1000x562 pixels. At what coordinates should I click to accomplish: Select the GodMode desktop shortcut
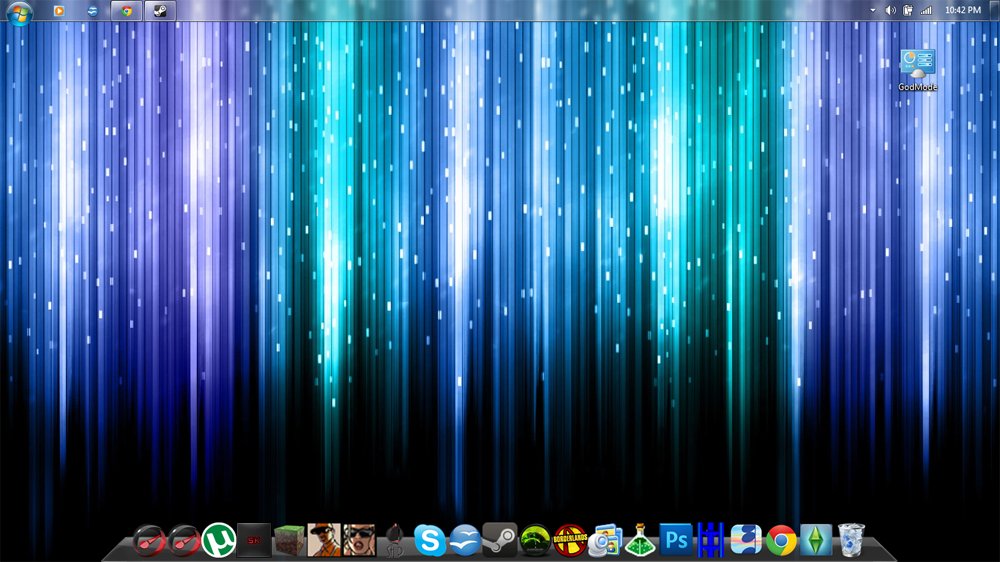tap(918, 70)
